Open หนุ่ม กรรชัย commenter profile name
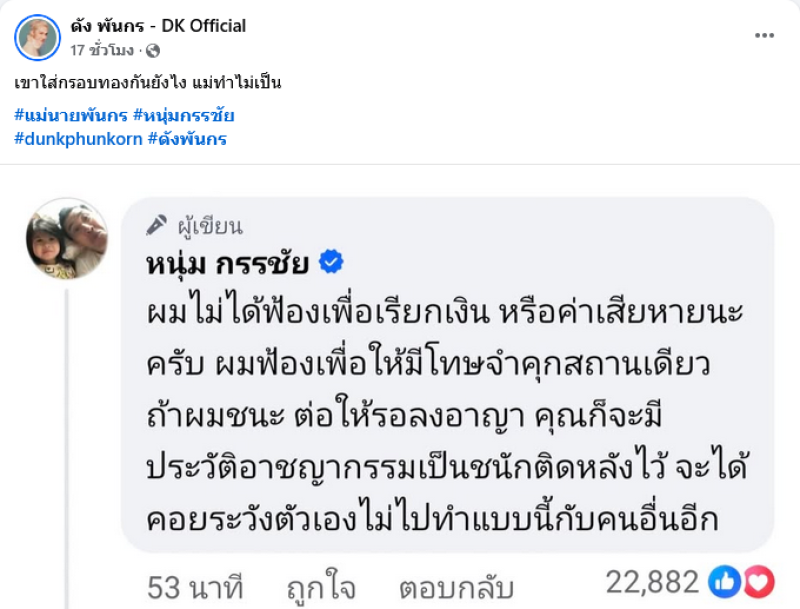 click(x=228, y=263)
